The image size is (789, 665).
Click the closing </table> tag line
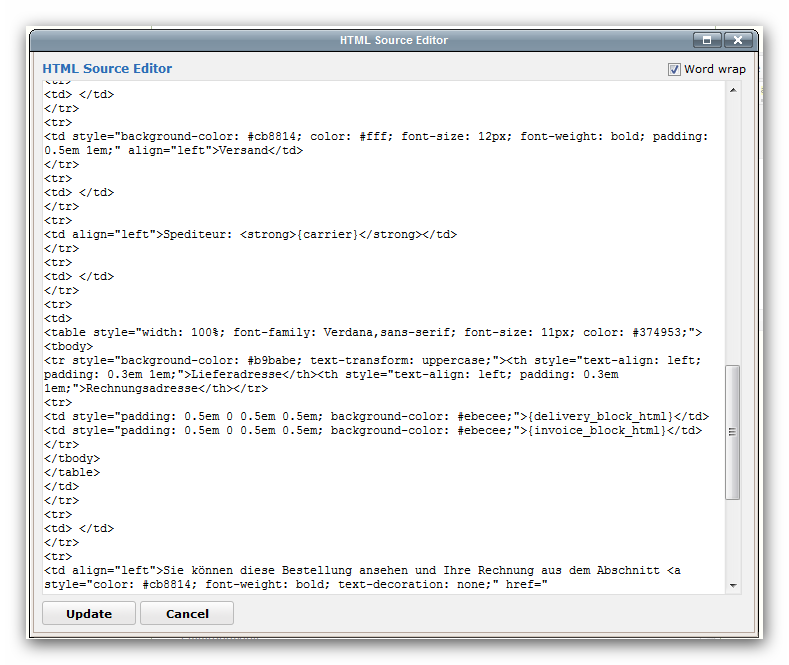point(72,473)
